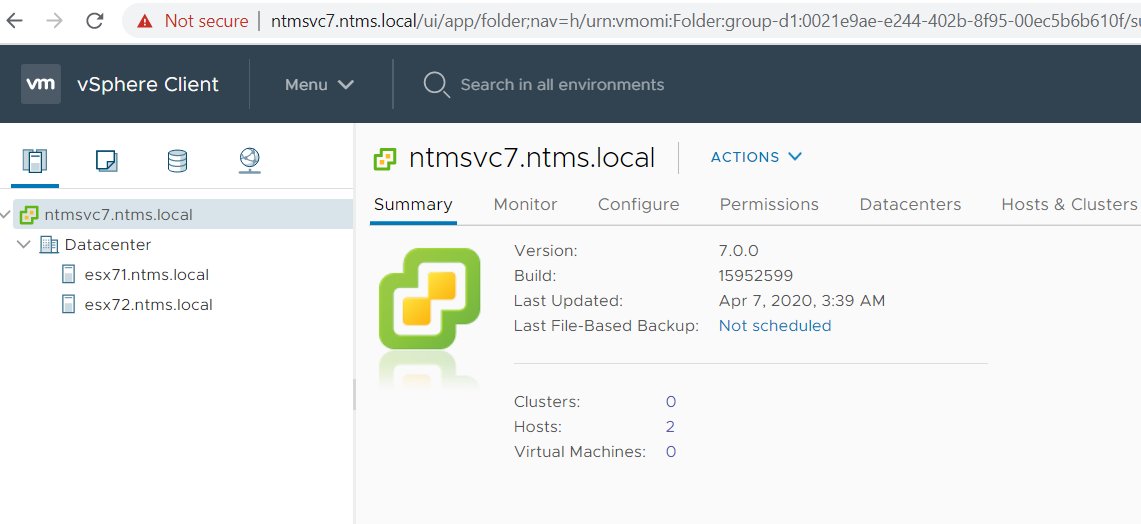This screenshot has width=1141, height=524.
Task: Click the large vCenter summary logo
Action: click(x=430, y=298)
